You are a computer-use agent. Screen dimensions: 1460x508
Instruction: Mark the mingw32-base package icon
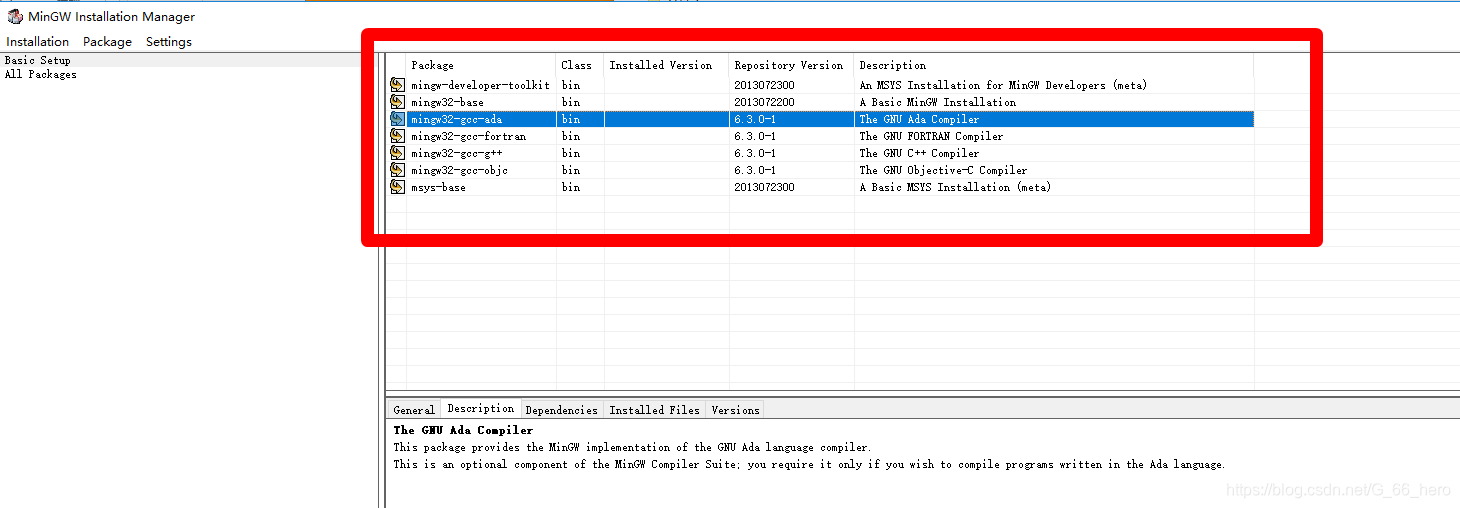(x=397, y=102)
